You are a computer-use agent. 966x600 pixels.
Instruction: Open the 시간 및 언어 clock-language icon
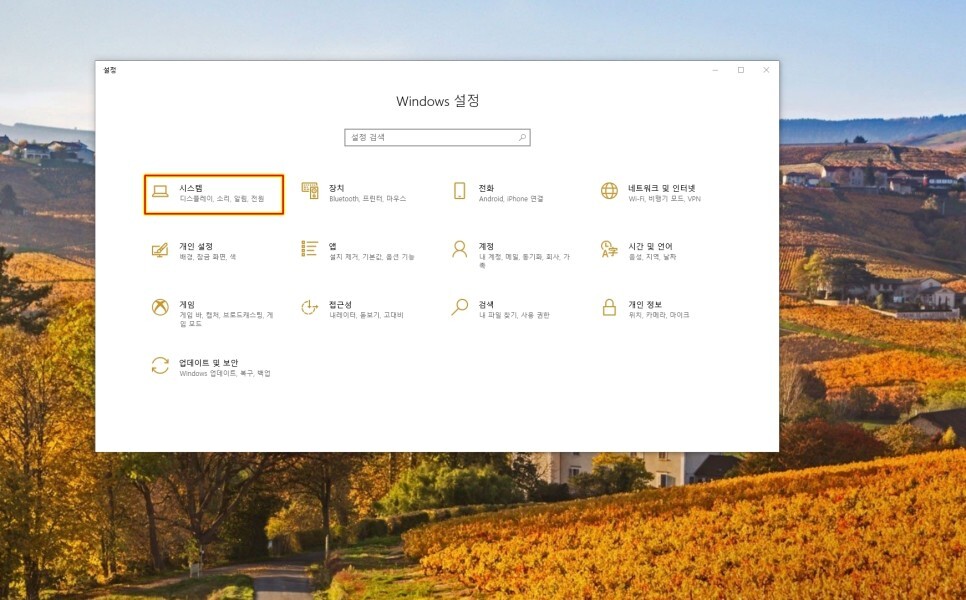pyautogui.click(x=609, y=249)
